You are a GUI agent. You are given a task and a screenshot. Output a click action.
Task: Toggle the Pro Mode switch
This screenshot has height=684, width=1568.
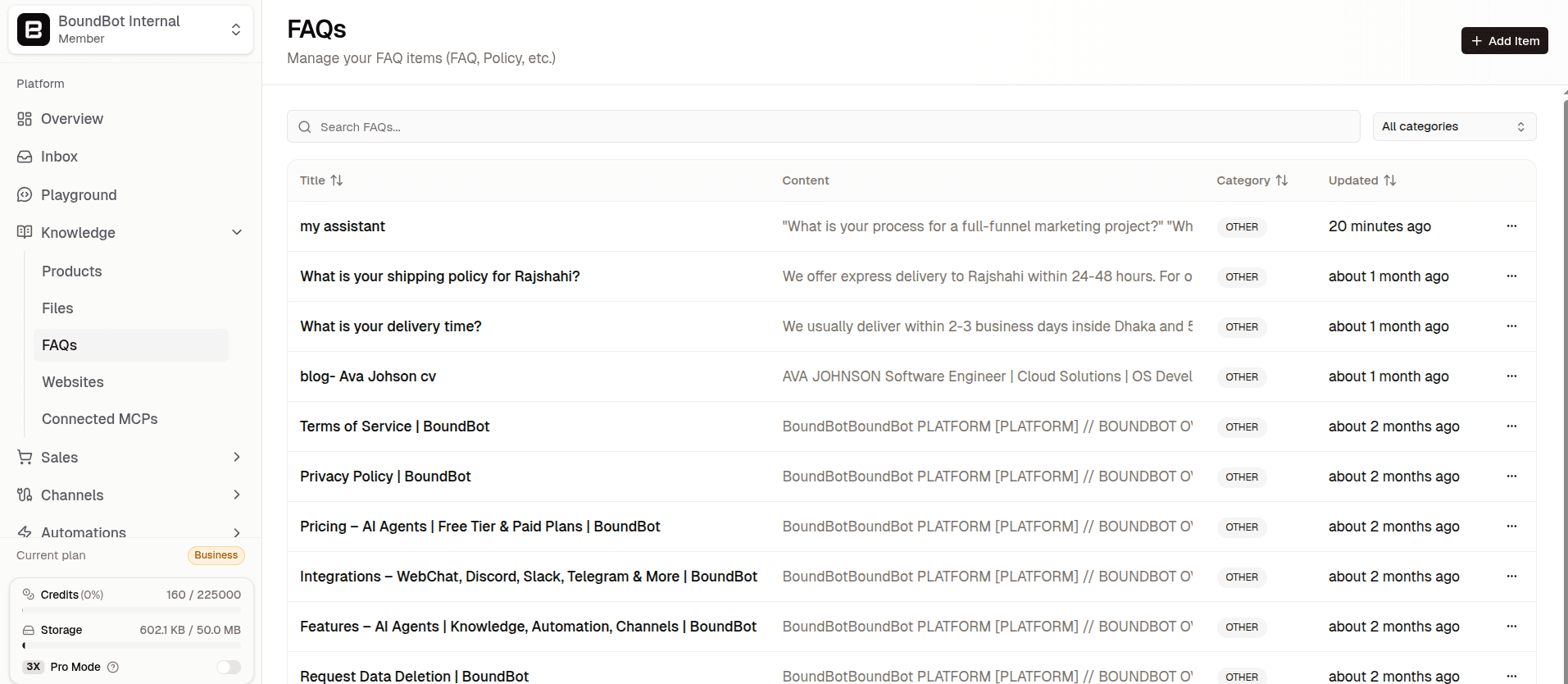(229, 667)
